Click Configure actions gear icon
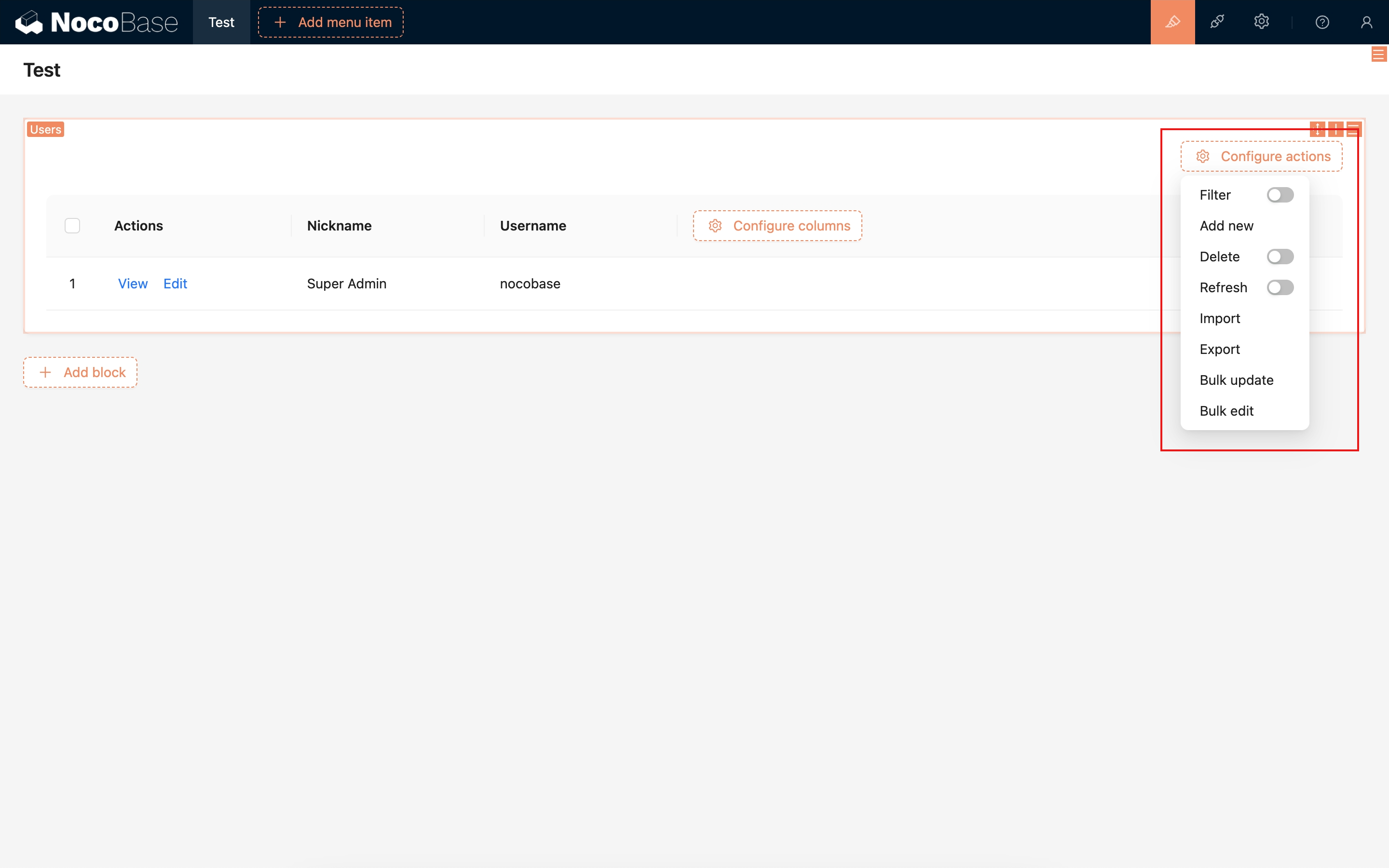This screenshot has height=868, width=1389. (1202, 156)
